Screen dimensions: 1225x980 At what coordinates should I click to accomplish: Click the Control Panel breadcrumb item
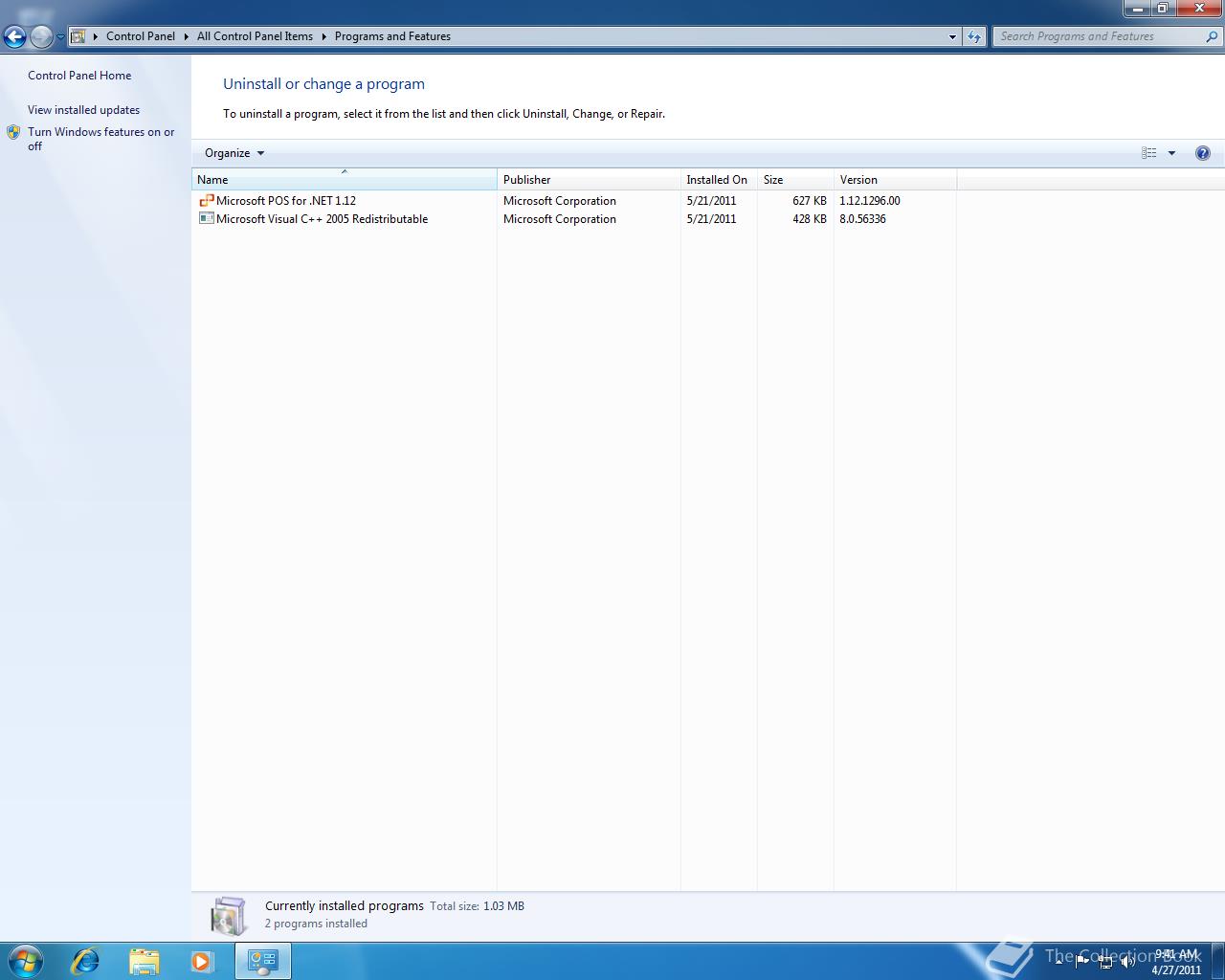point(141,36)
